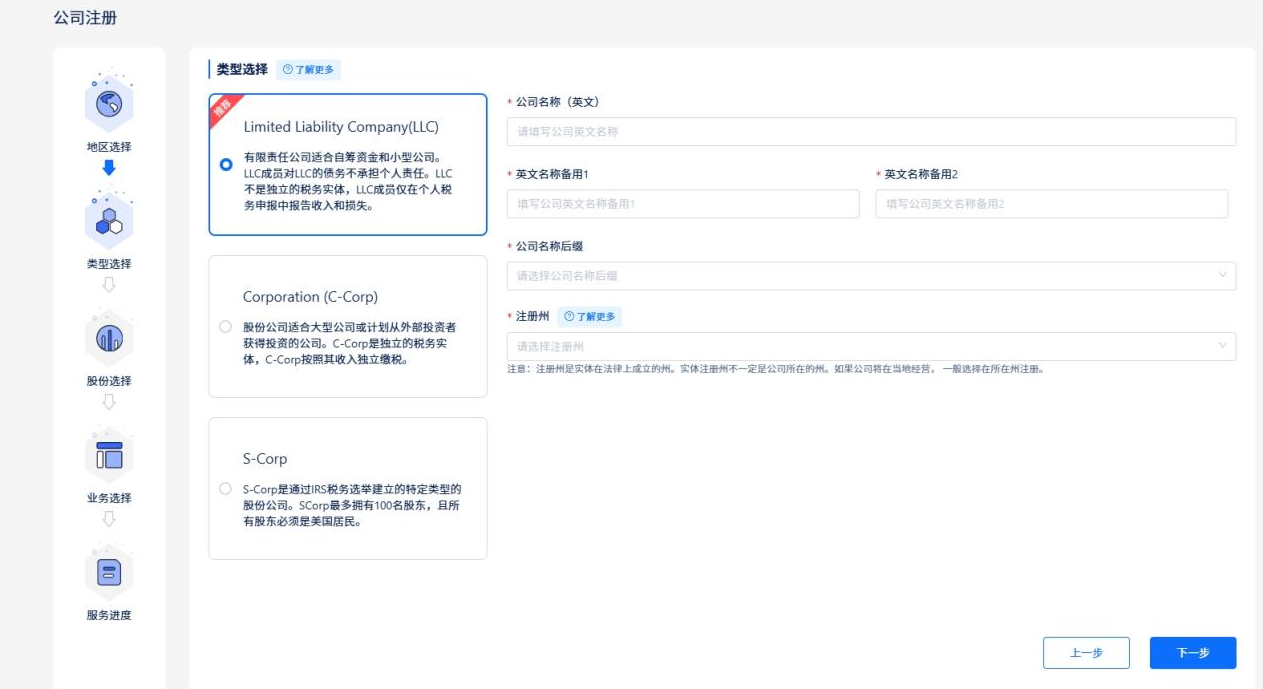Click the 服务进度 step label

(109, 615)
